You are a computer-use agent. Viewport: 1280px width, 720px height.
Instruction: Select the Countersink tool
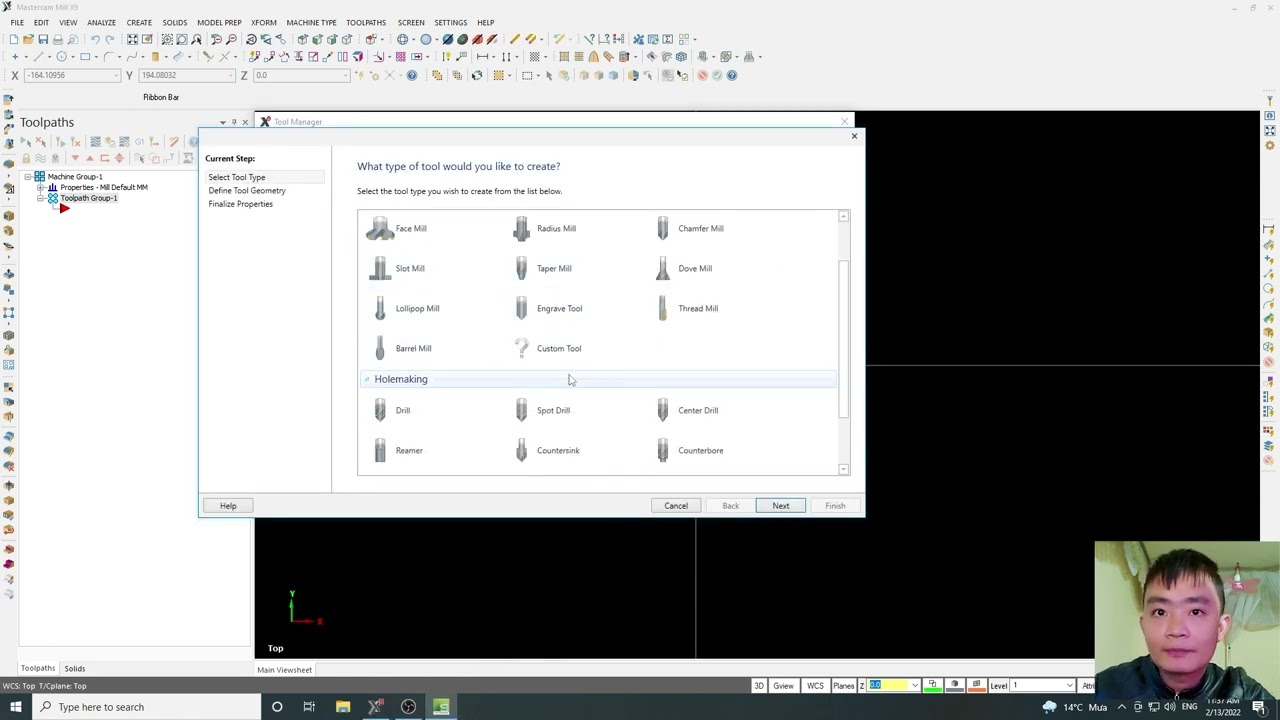(x=546, y=450)
